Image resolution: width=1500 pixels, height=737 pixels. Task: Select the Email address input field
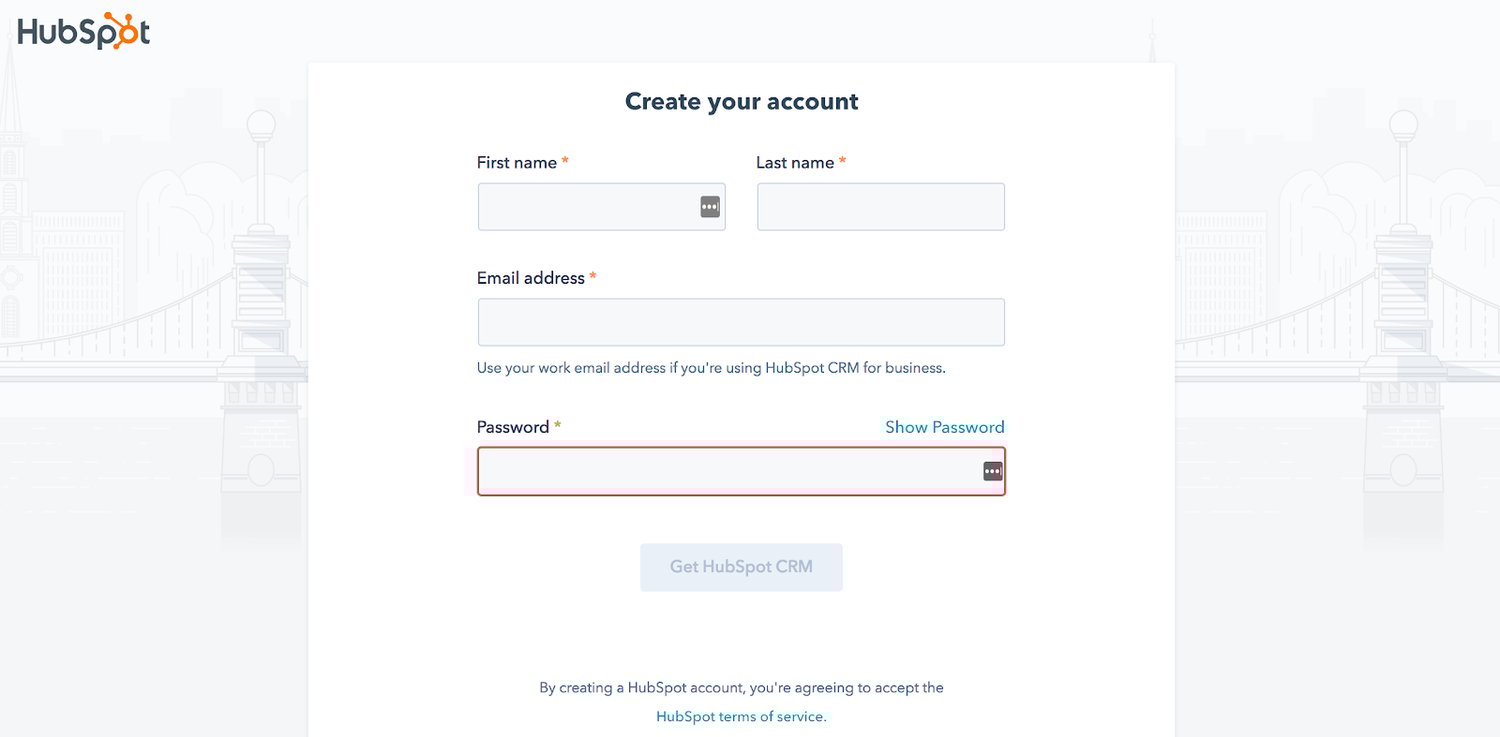(741, 322)
